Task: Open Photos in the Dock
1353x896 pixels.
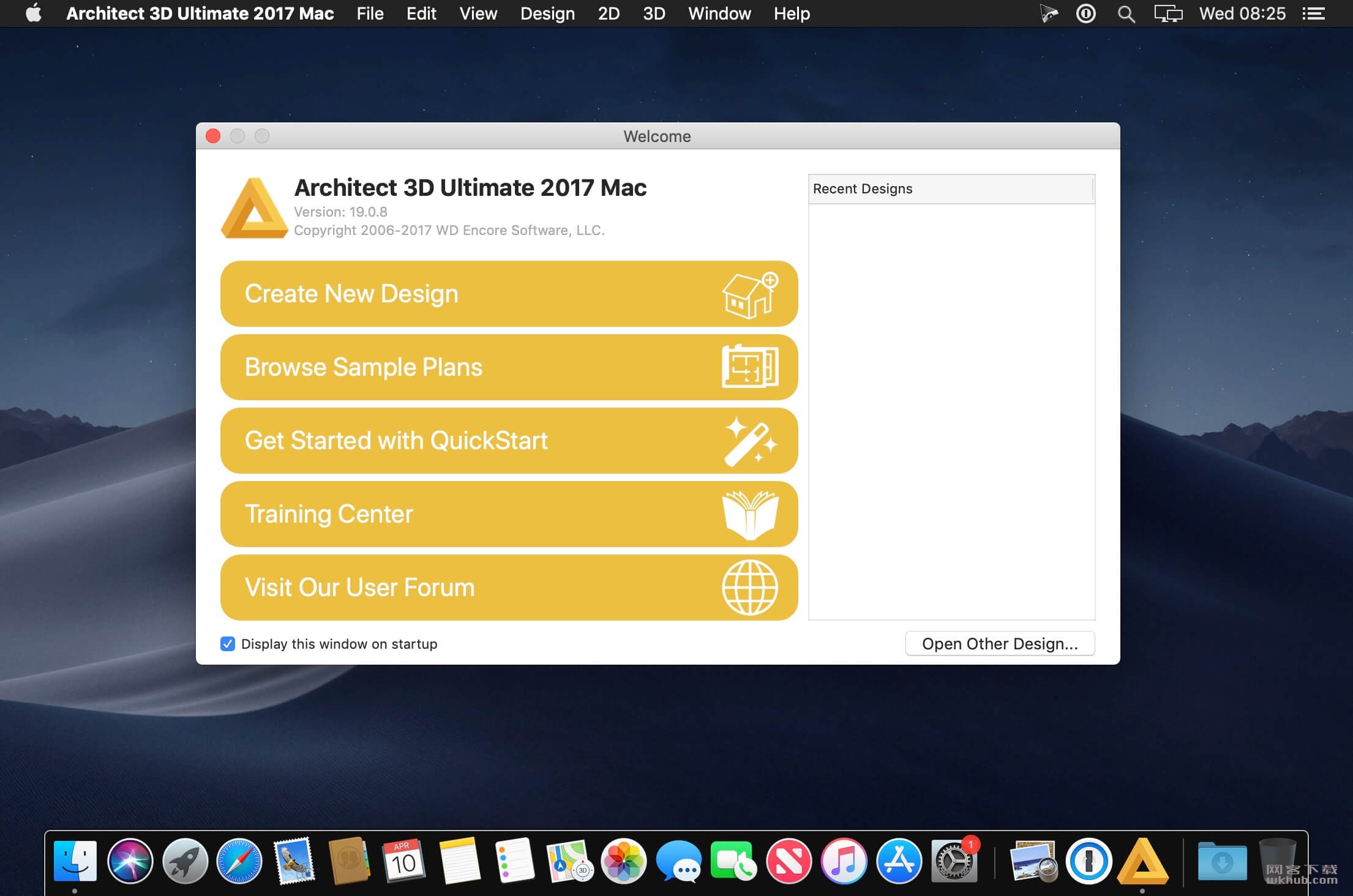Action: [x=624, y=861]
